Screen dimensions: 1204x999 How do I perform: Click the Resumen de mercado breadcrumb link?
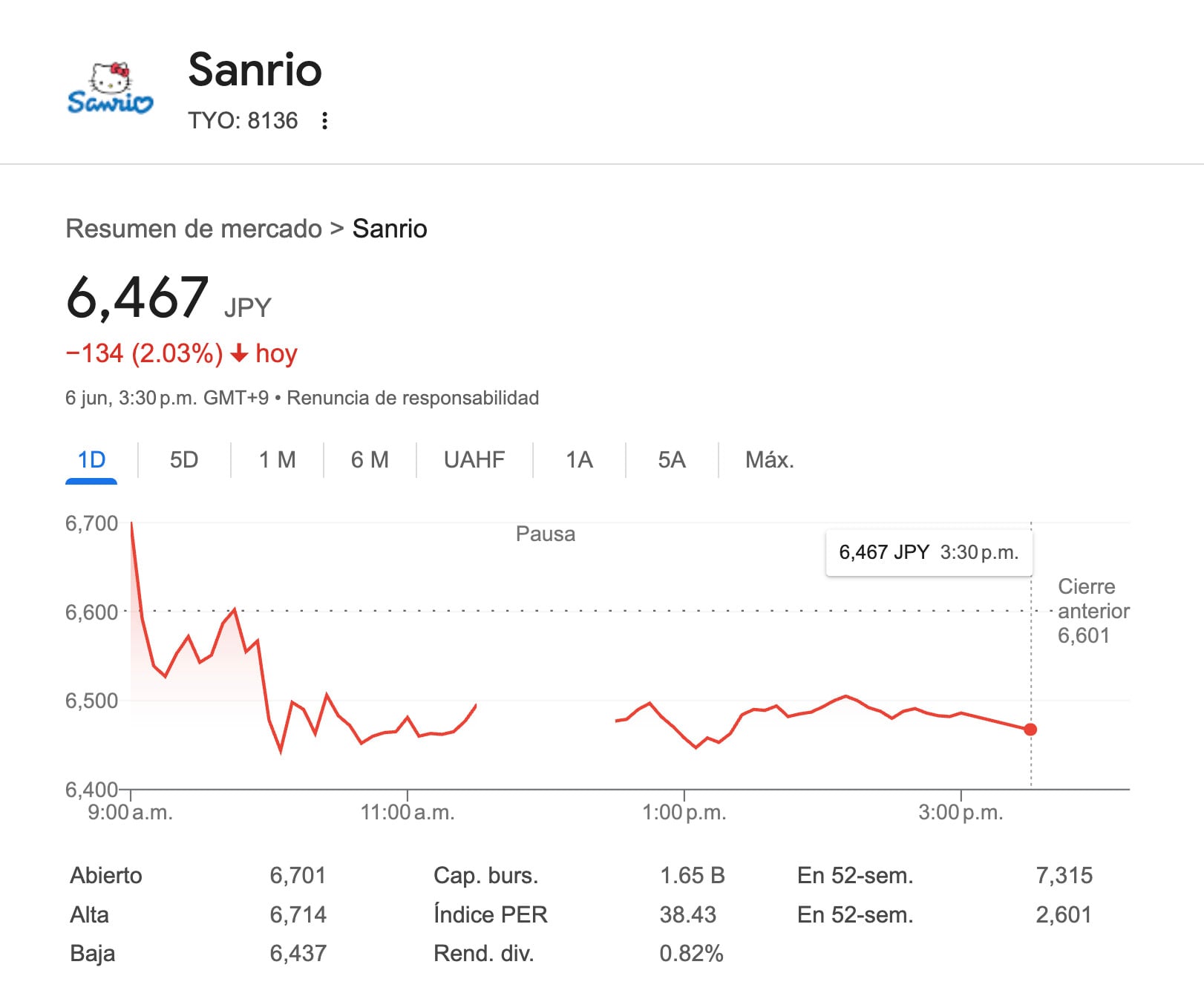194,229
